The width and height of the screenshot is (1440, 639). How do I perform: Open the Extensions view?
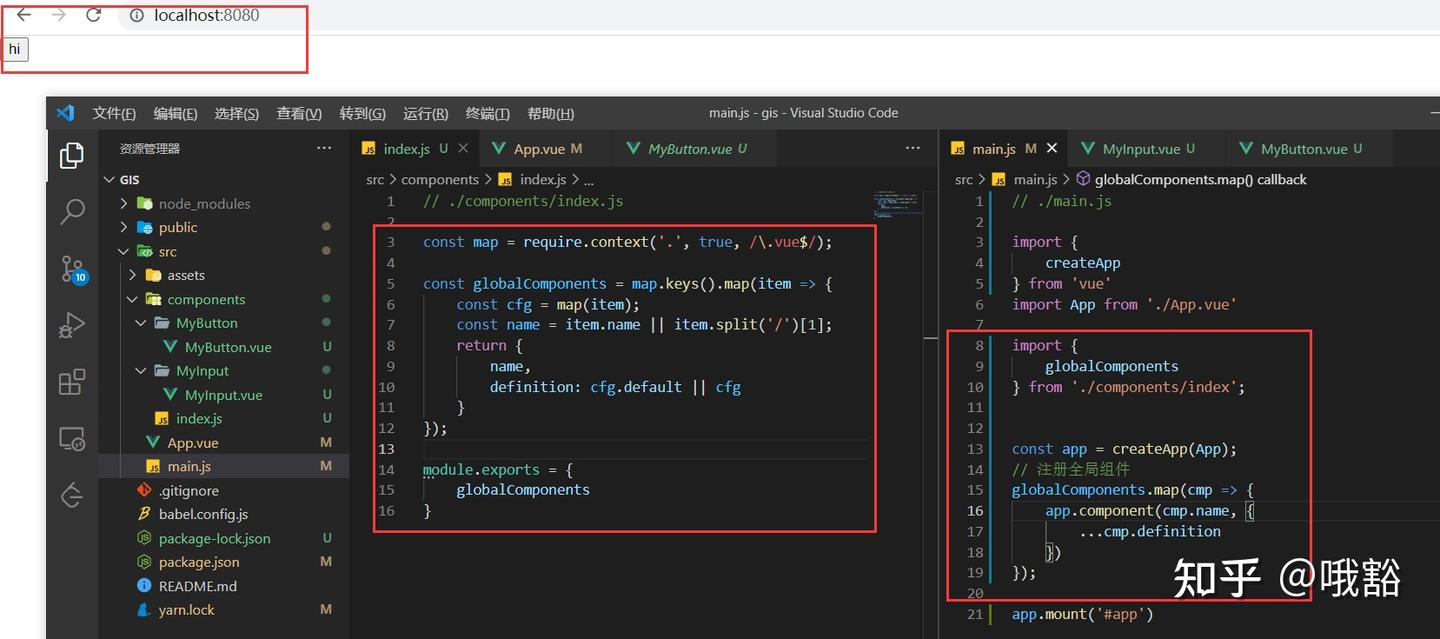(x=71, y=381)
